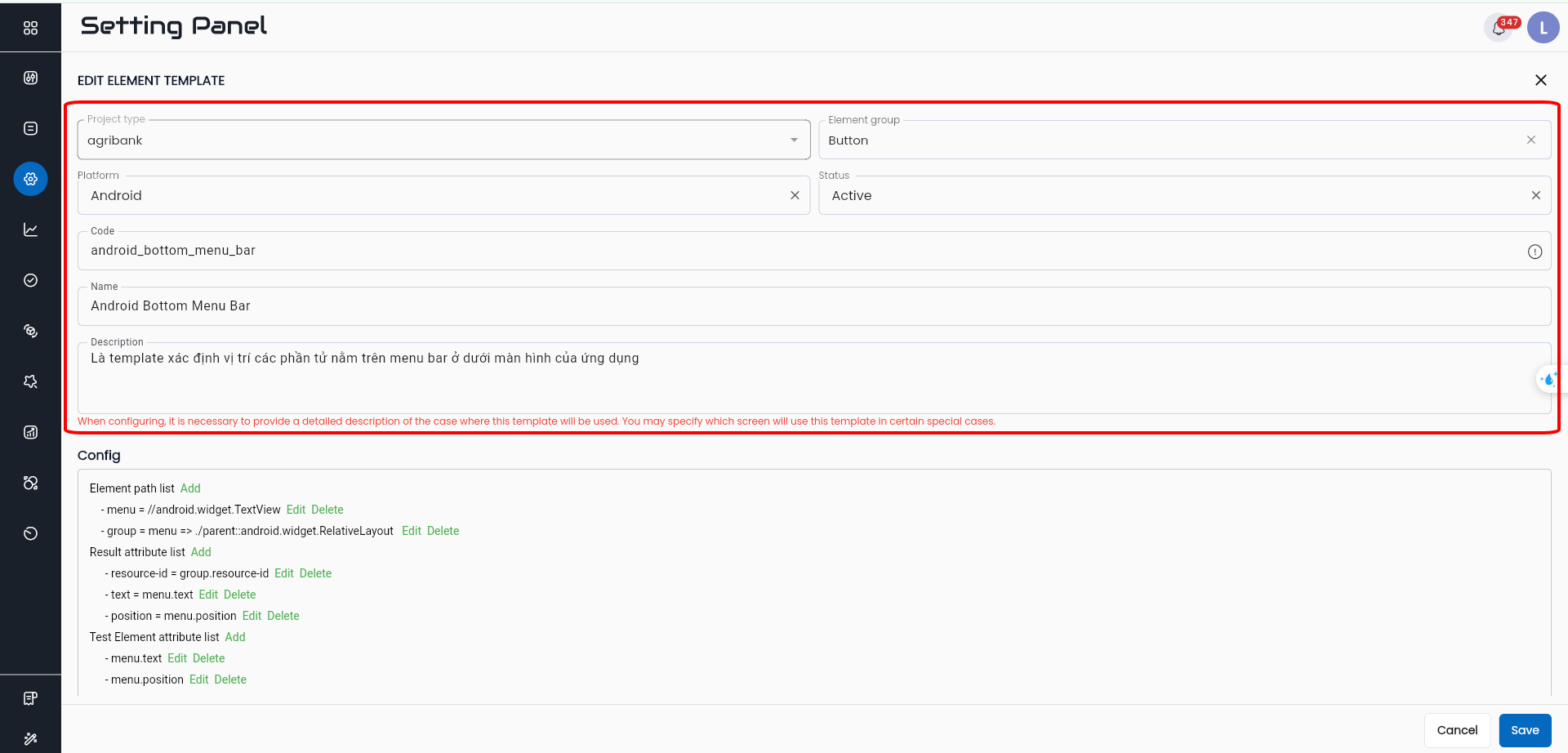Click the Cancel button
Image resolution: width=1568 pixels, height=753 pixels.
(1457, 730)
